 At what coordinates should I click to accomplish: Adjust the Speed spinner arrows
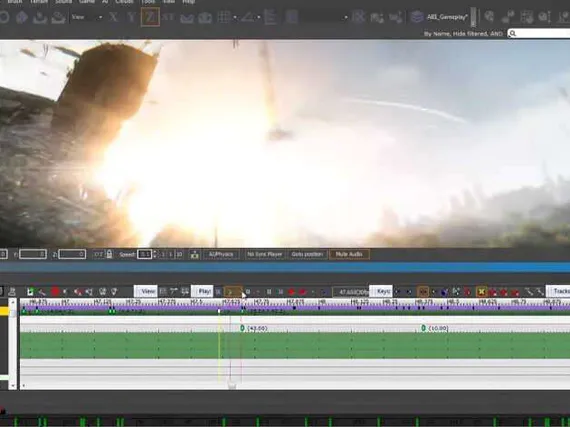155,254
